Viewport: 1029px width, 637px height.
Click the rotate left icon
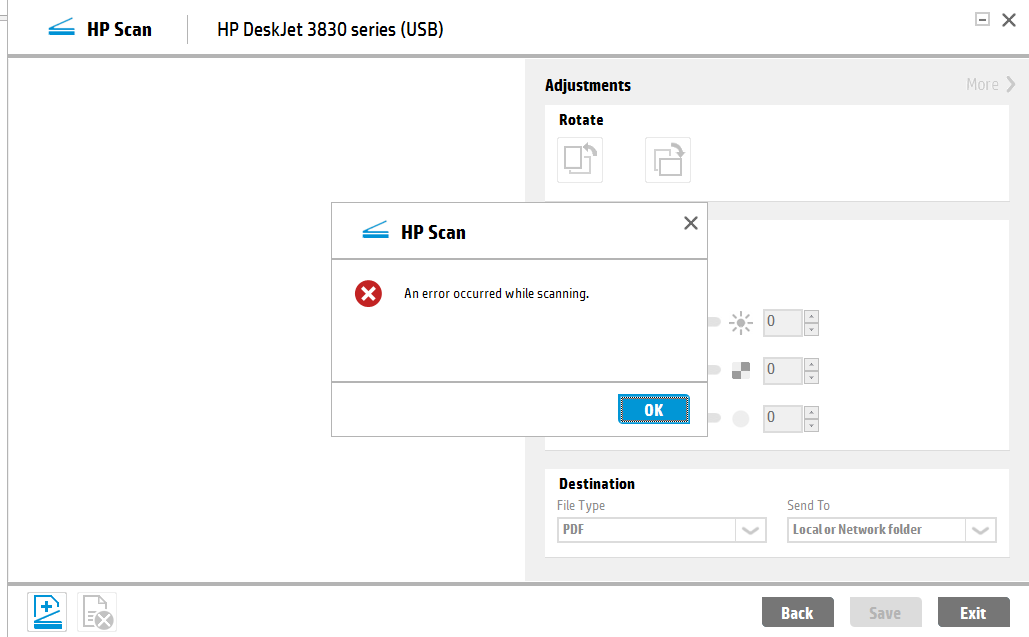[580, 160]
